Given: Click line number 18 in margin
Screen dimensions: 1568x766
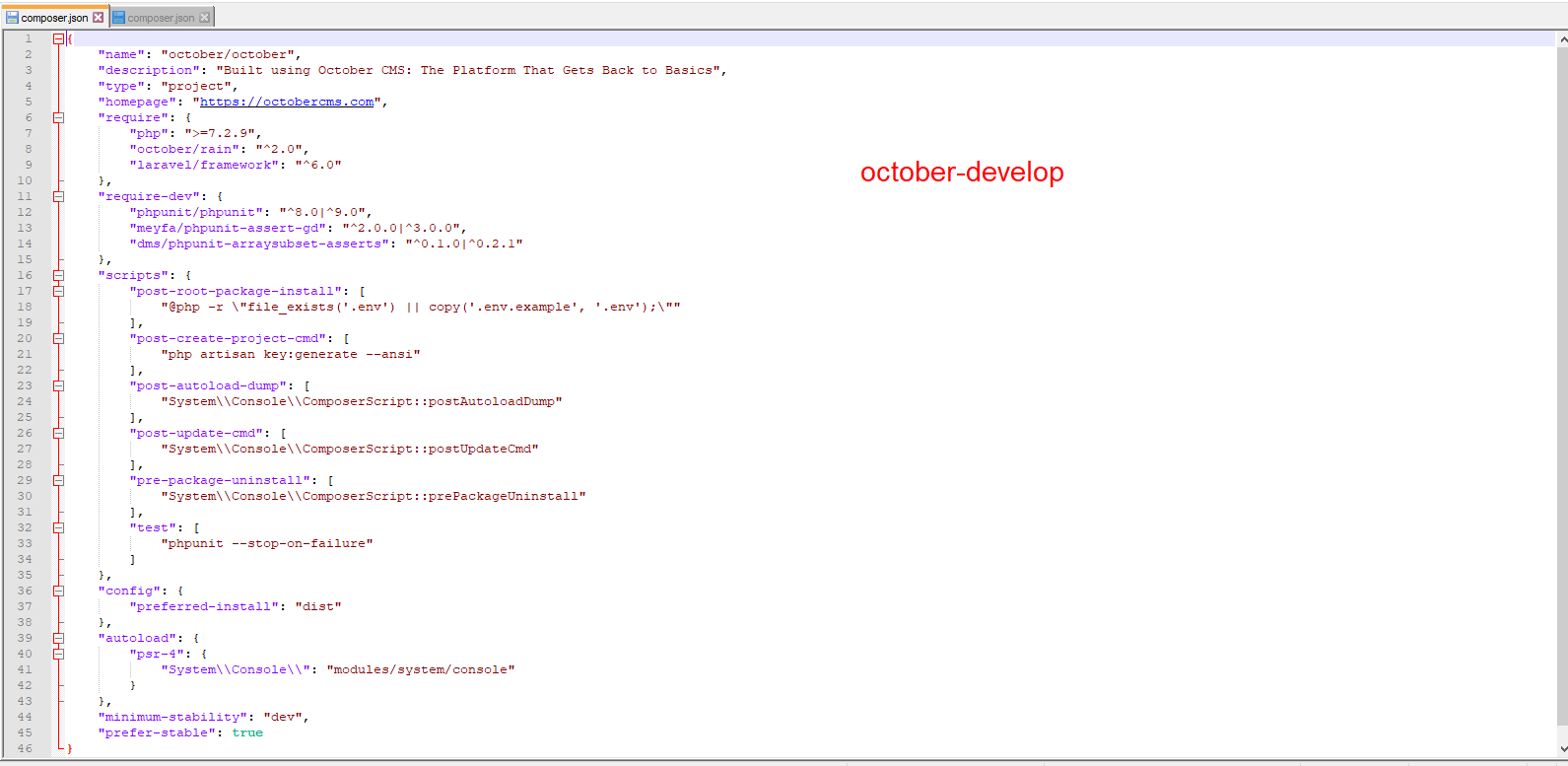Looking at the screenshot, I should pyautogui.click(x=25, y=307).
